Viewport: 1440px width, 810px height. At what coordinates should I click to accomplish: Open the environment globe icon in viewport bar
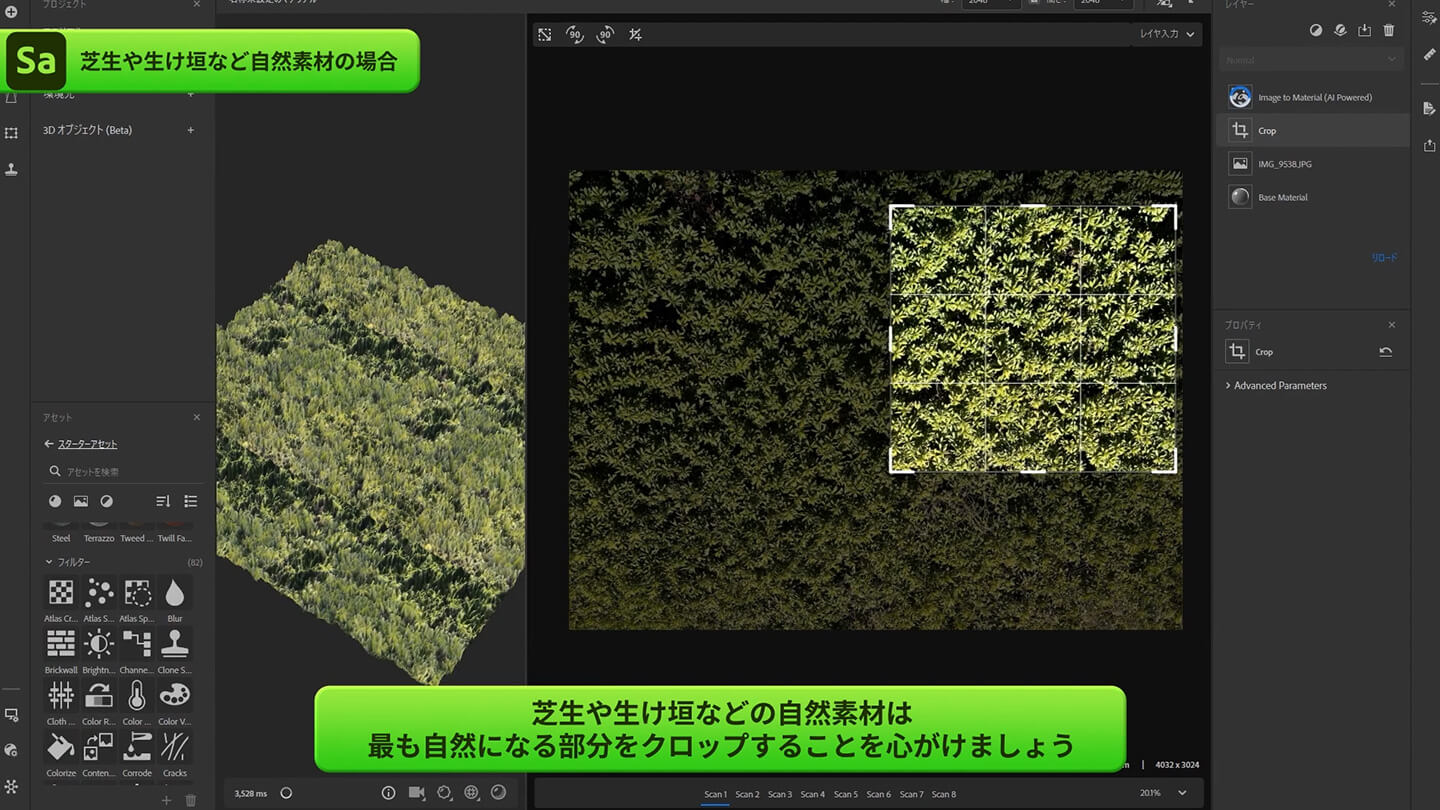471,793
